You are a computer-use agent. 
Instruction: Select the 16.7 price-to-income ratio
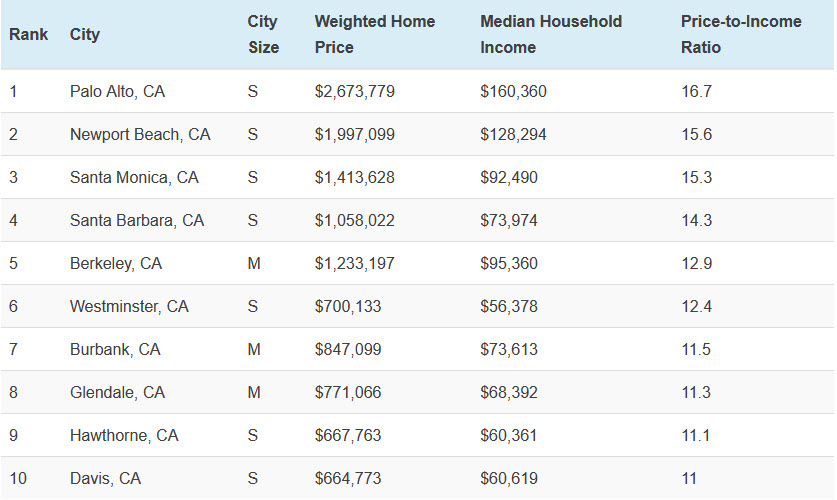click(x=696, y=91)
